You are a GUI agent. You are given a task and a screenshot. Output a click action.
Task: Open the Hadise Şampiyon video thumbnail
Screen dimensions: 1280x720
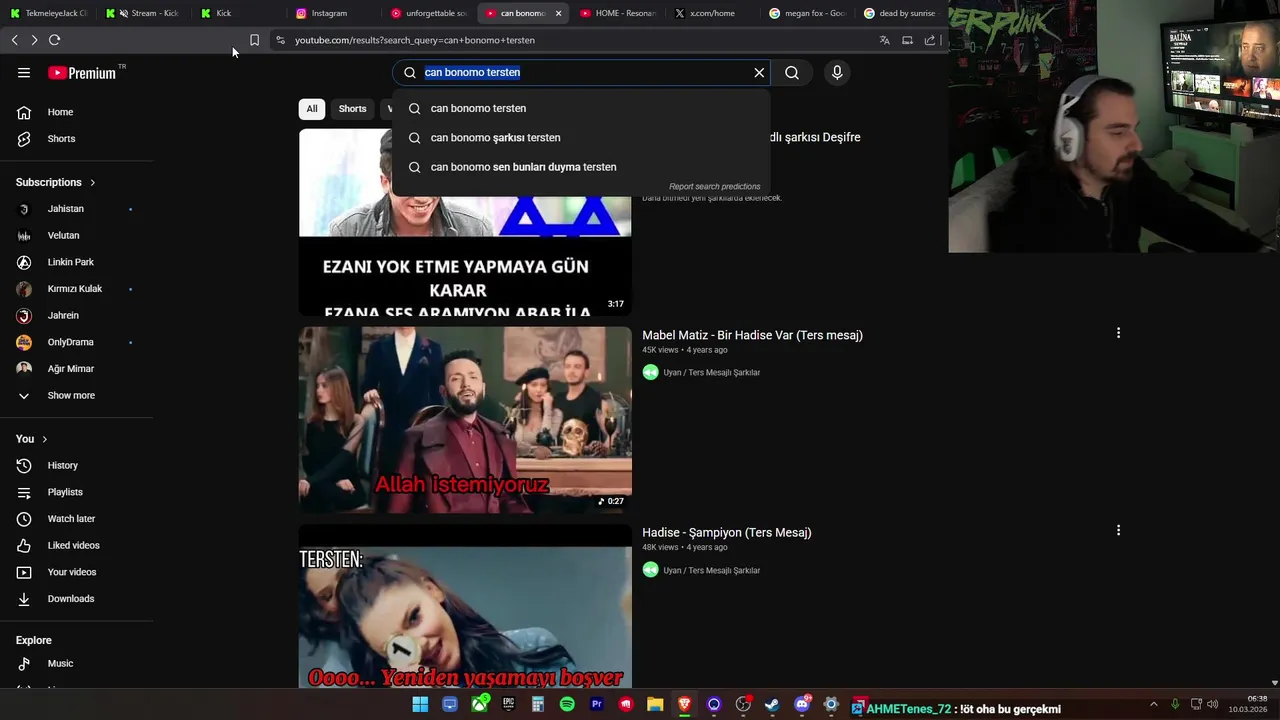pyautogui.click(x=465, y=606)
